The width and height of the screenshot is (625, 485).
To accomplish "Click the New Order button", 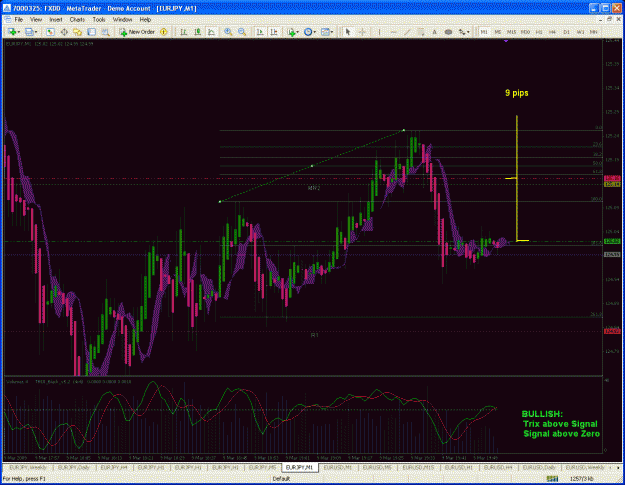I will click(137, 32).
